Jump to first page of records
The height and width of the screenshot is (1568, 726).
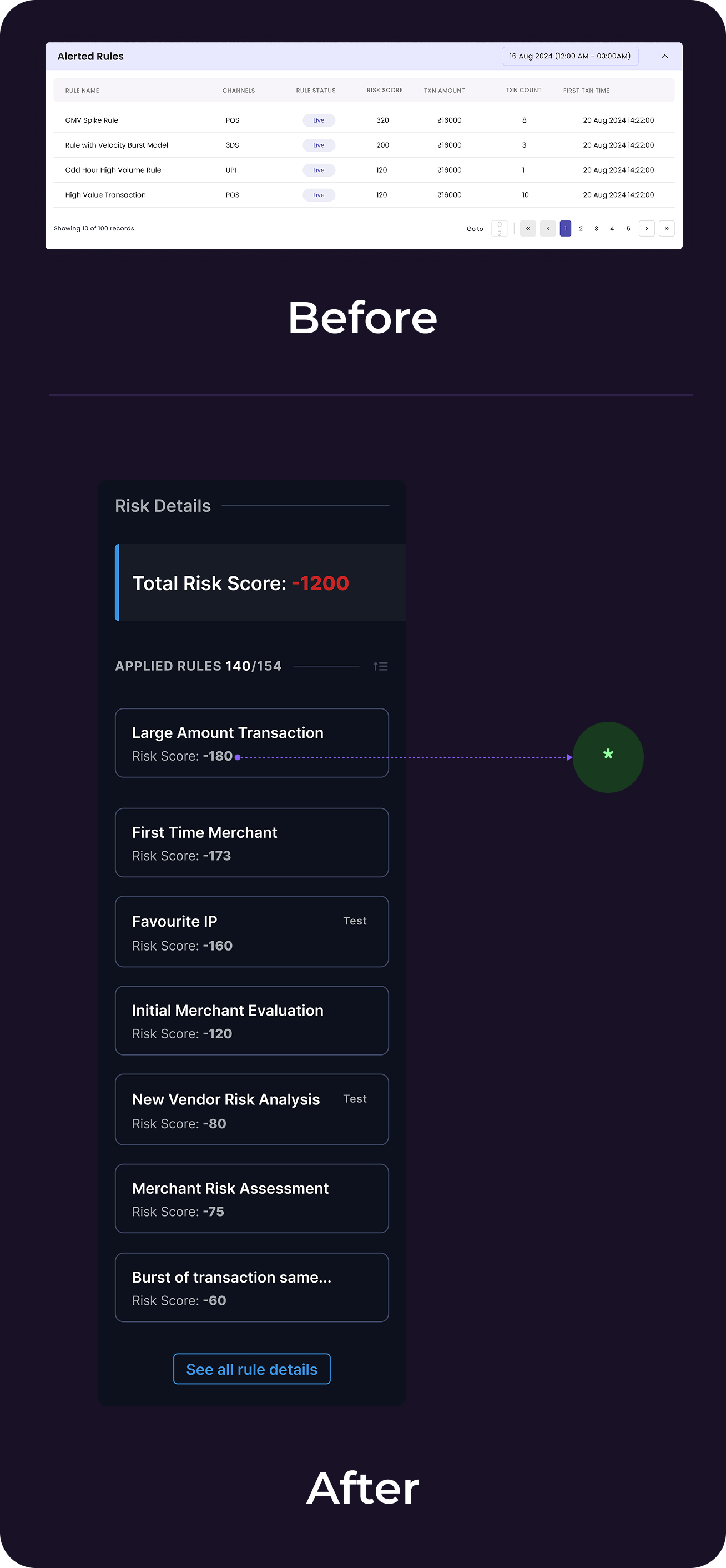[x=528, y=228]
